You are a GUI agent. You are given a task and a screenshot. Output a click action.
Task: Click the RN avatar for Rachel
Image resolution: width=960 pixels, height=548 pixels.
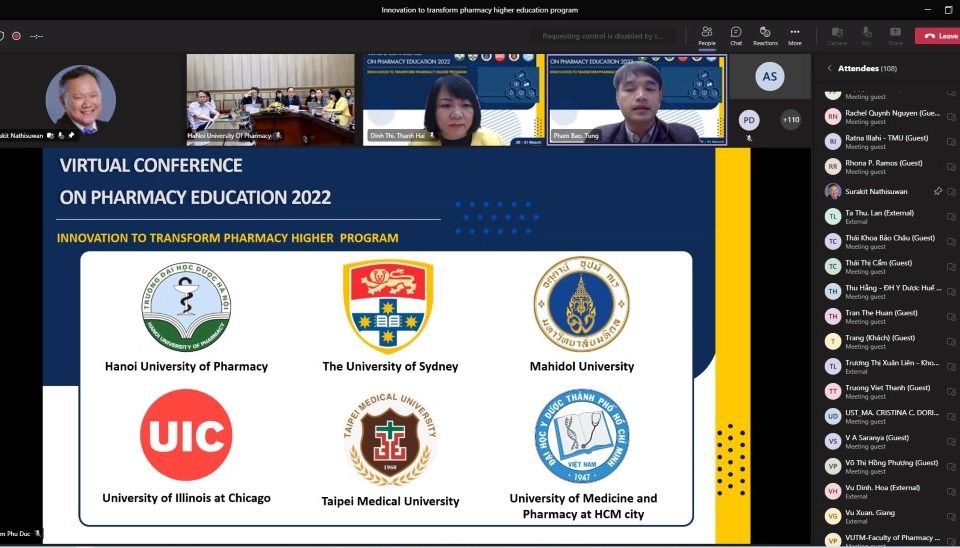click(833, 117)
